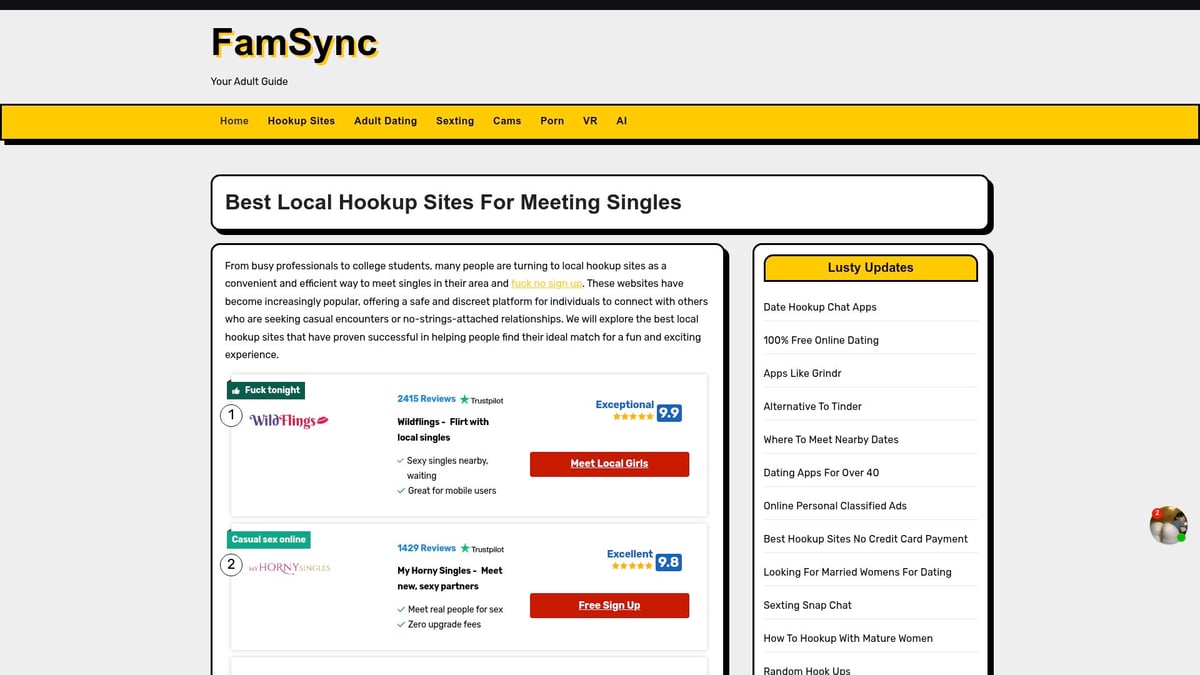Open the Date Hookup Chat Apps link
The image size is (1200, 675).
(819, 307)
